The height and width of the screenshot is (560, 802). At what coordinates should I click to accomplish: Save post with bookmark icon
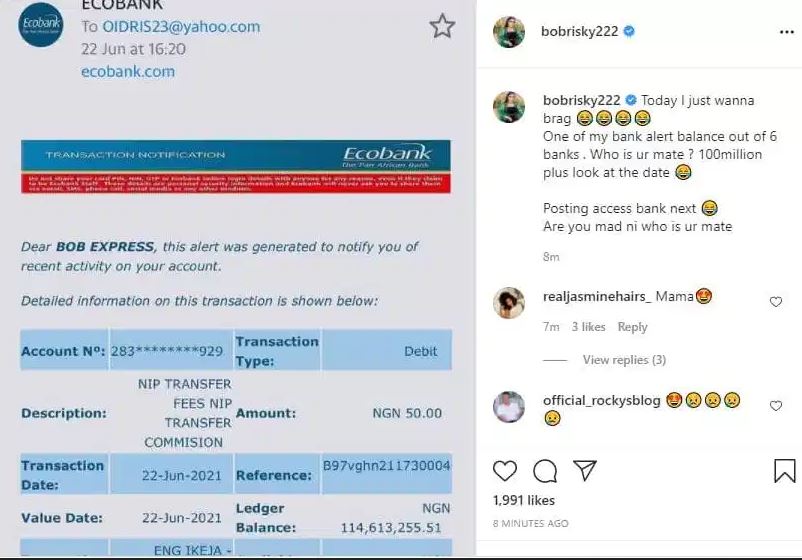[x=785, y=470]
